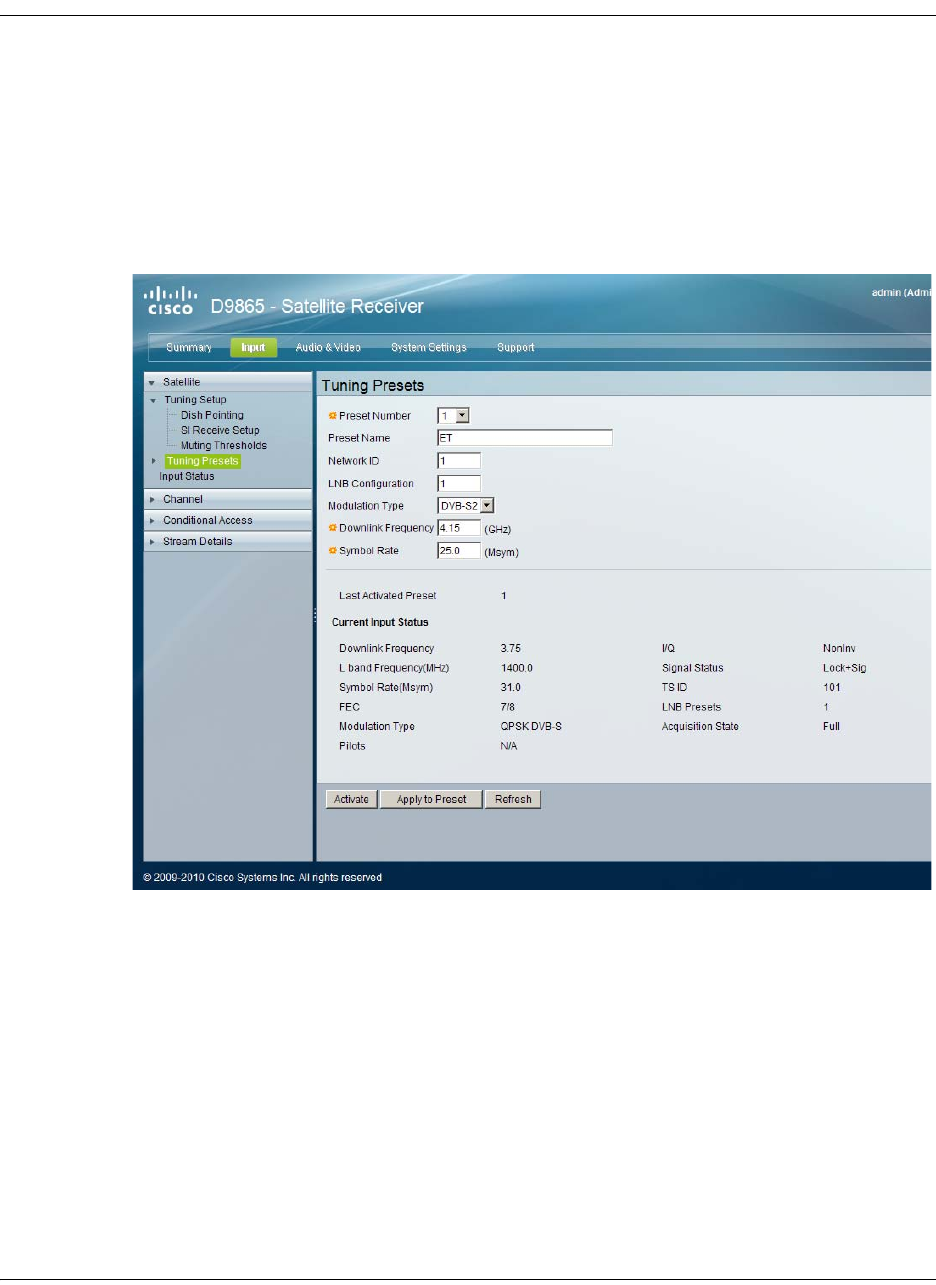The width and height of the screenshot is (936, 1285).
Task: Click the Symbol Rate input field
Action: coord(459,549)
